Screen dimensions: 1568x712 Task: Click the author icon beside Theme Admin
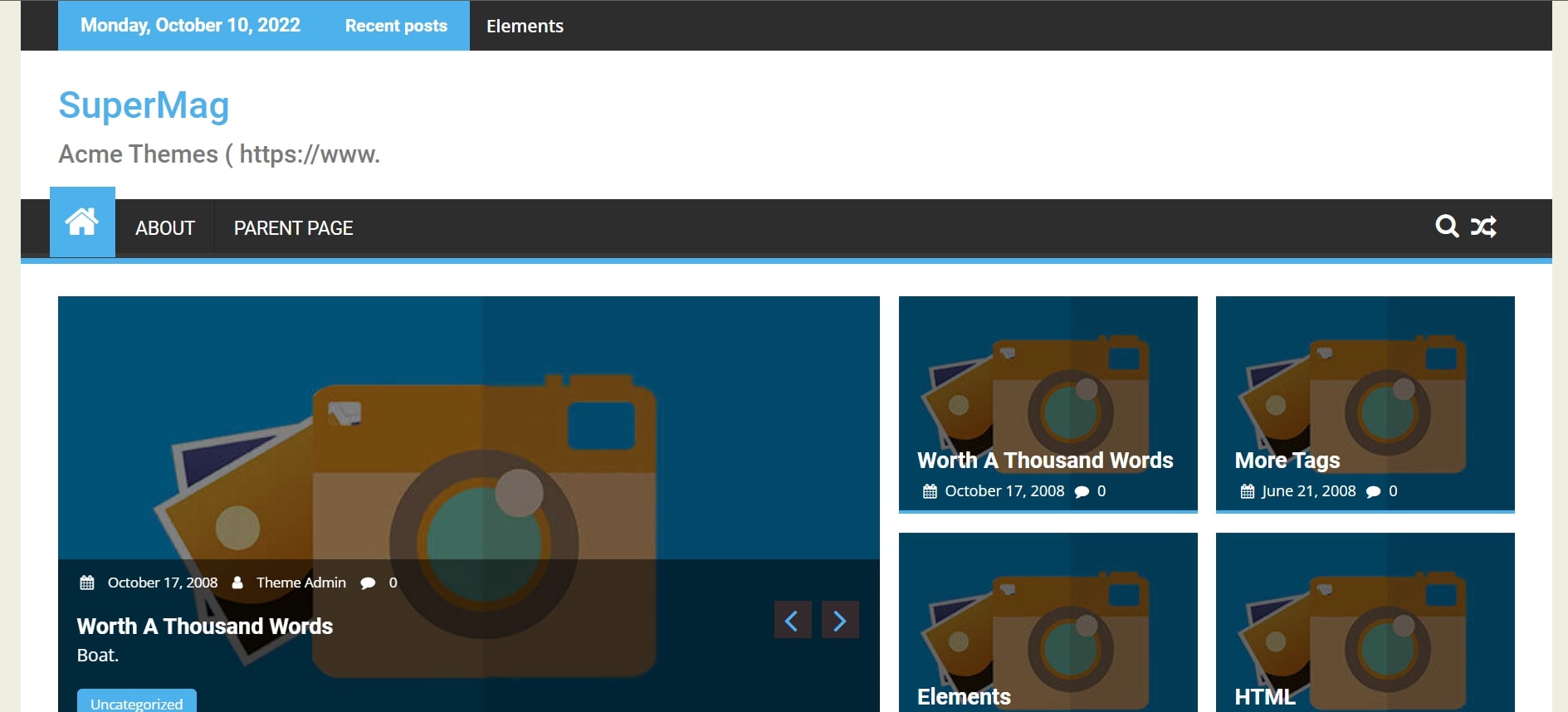point(237,583)
